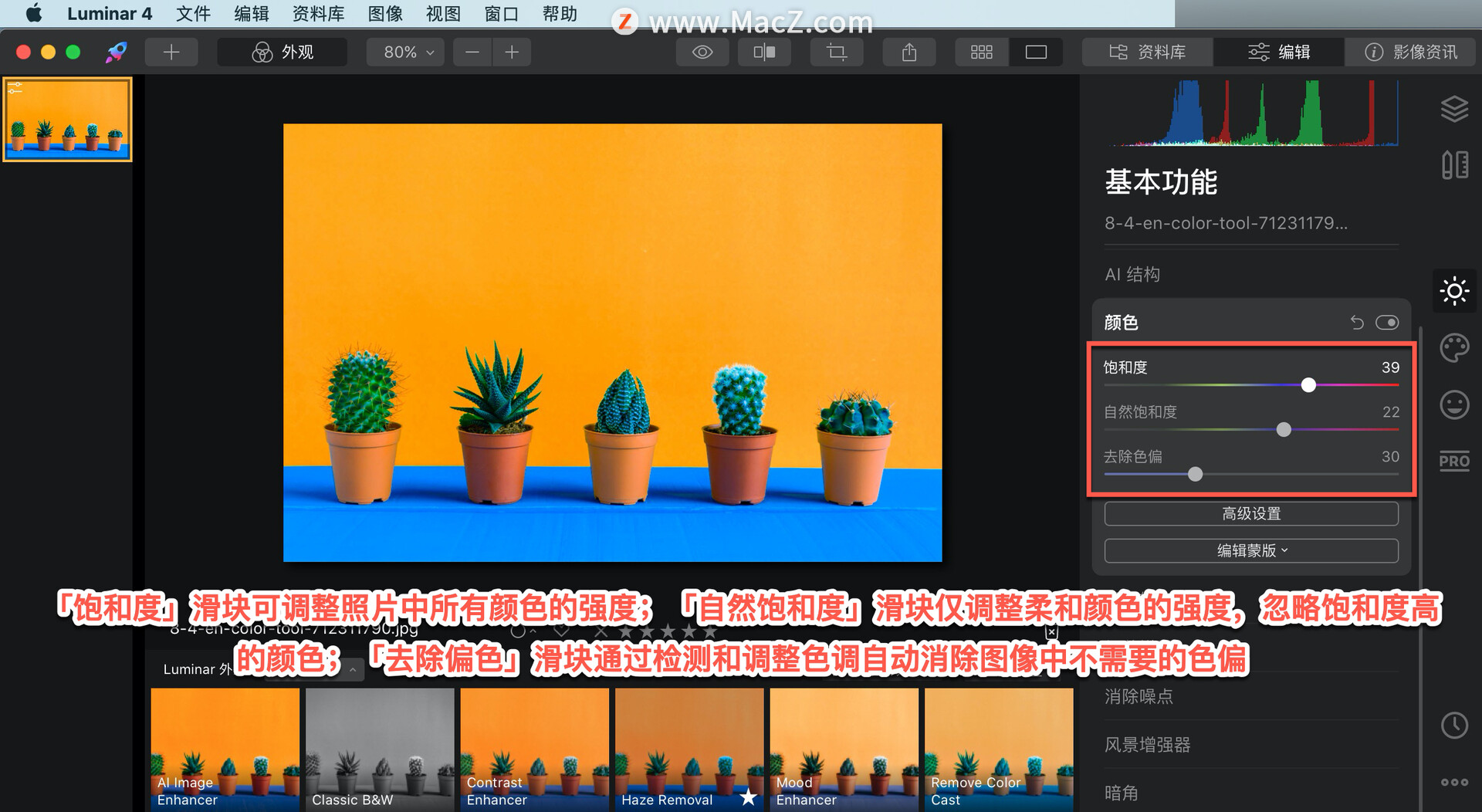1482x812 pixels.
Task: Apply the Haze Removal look
Action: pos(689,749)
